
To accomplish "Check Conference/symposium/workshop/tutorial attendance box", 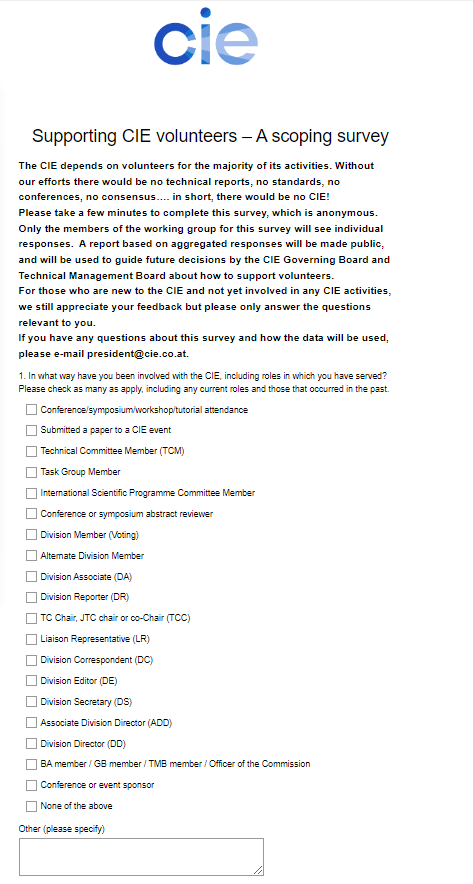I will pyautogui.click(x=31, y=410).
